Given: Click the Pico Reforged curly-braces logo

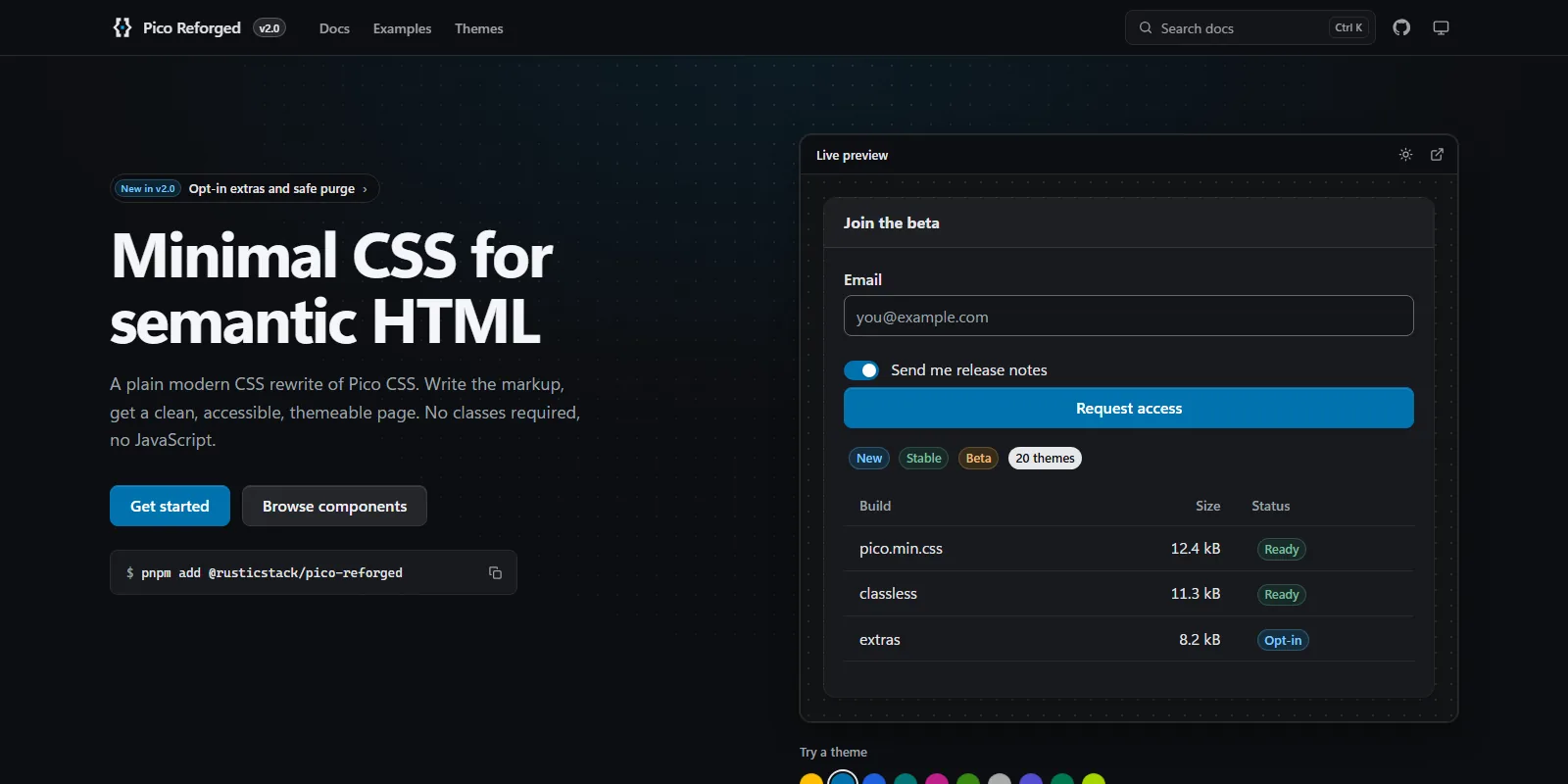Looking at the screenshot, I should (x=122, y=27).
